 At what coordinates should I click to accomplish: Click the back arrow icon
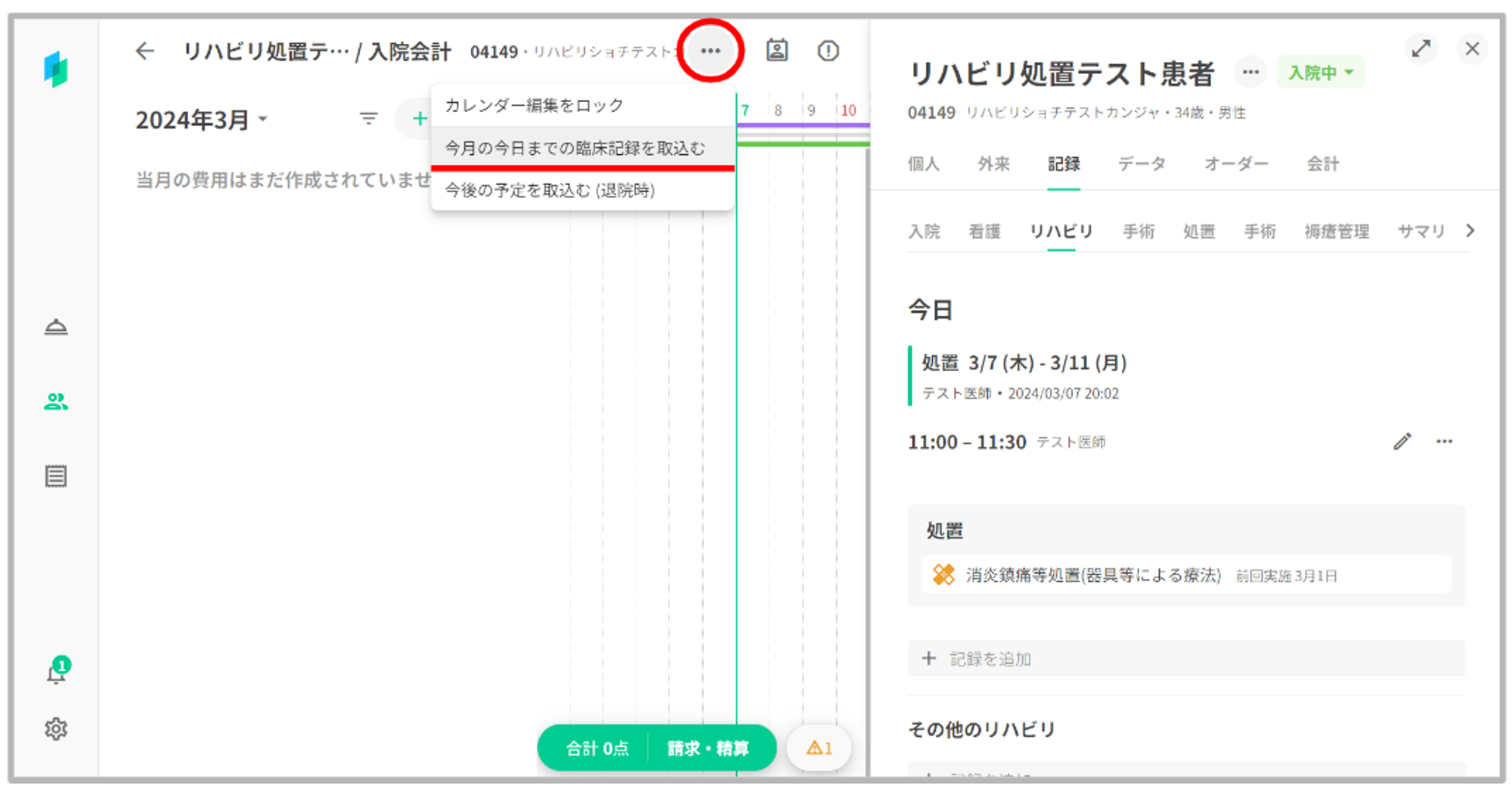pyautogui.click(x=144, y=51)
